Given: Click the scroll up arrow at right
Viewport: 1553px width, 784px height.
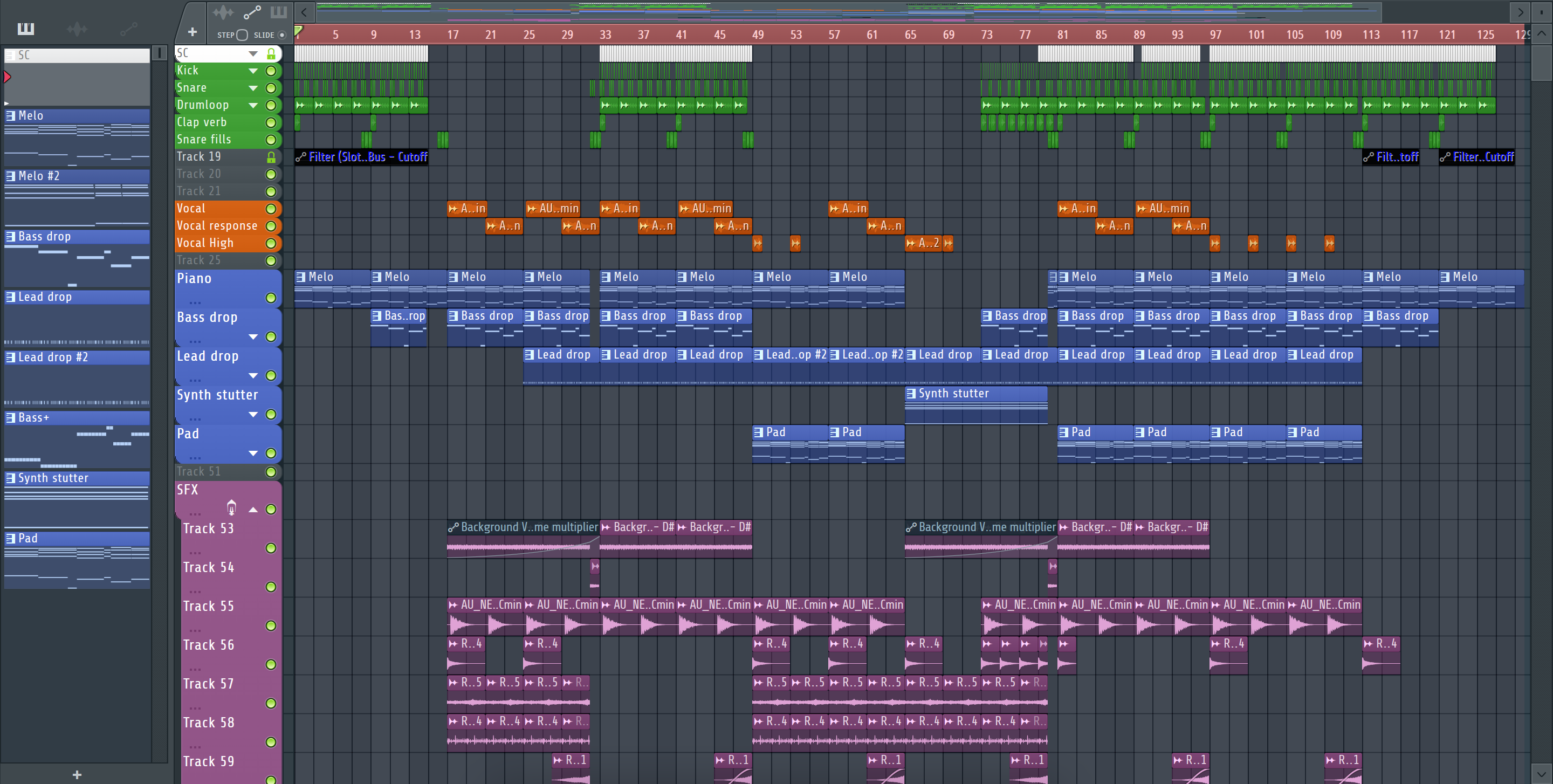Looking at the screenshot, I should coord(1542,34).
